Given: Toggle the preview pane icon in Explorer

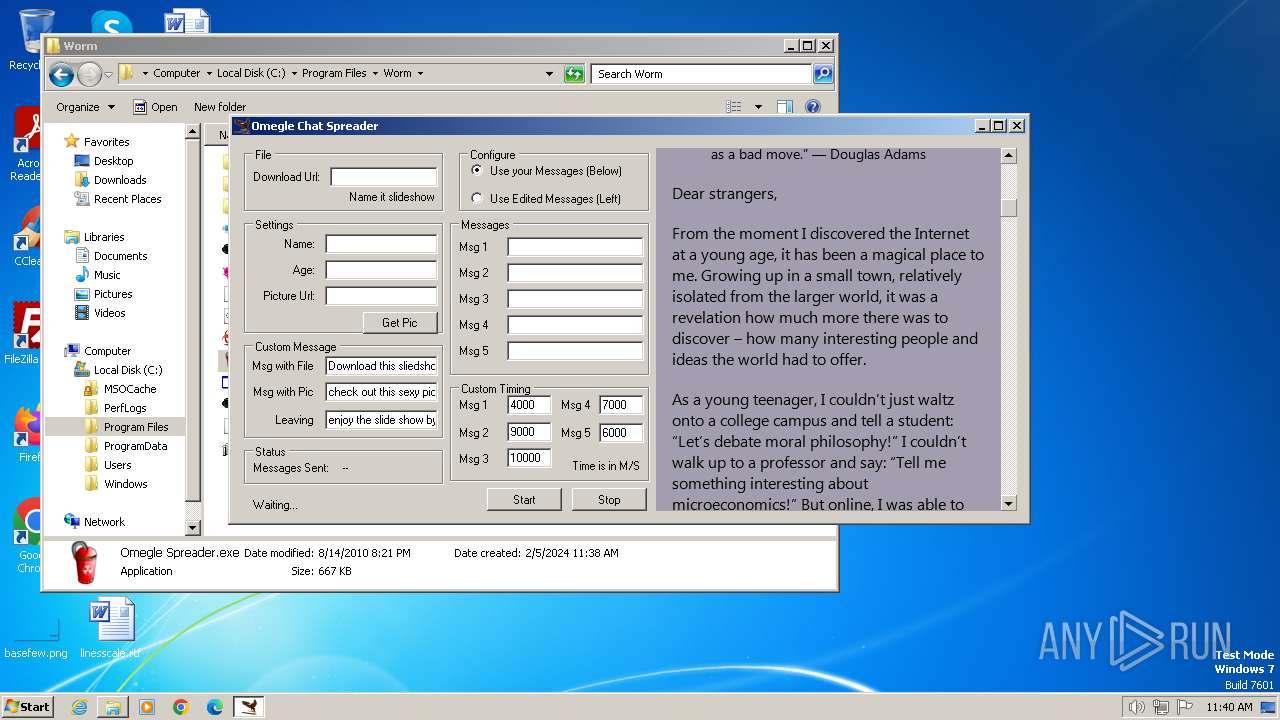Looking at the screenshot, I should pos(785,107).
